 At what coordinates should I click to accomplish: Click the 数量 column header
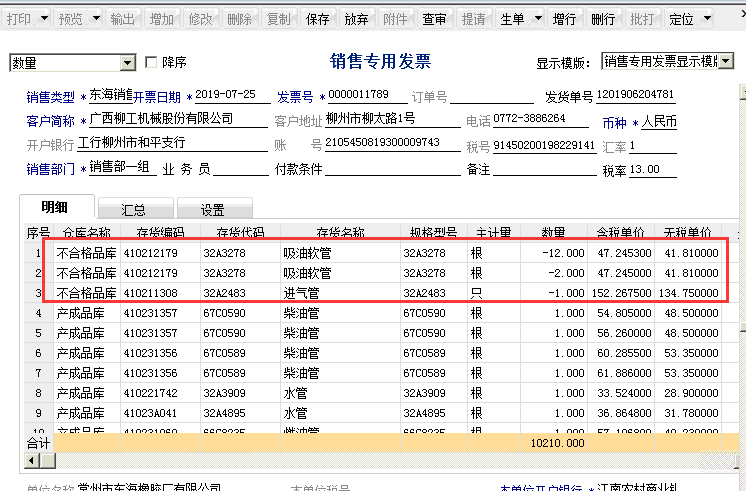tap(554, 232)
